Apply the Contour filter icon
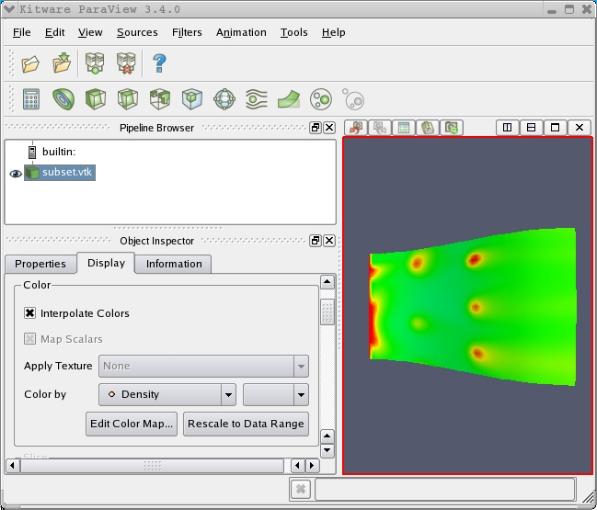The height and width of the screenshot is (510, 597). [63, 99]
